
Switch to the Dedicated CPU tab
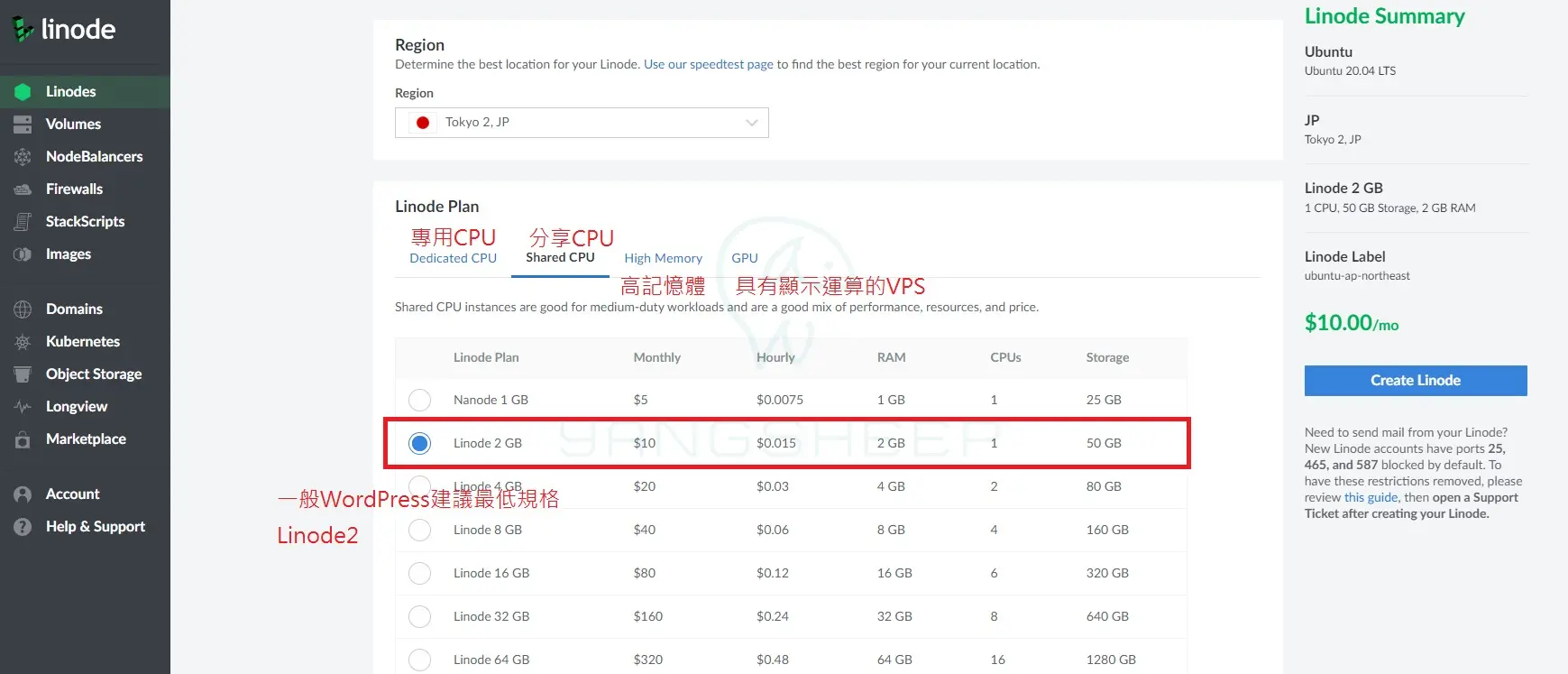point(453,258)
